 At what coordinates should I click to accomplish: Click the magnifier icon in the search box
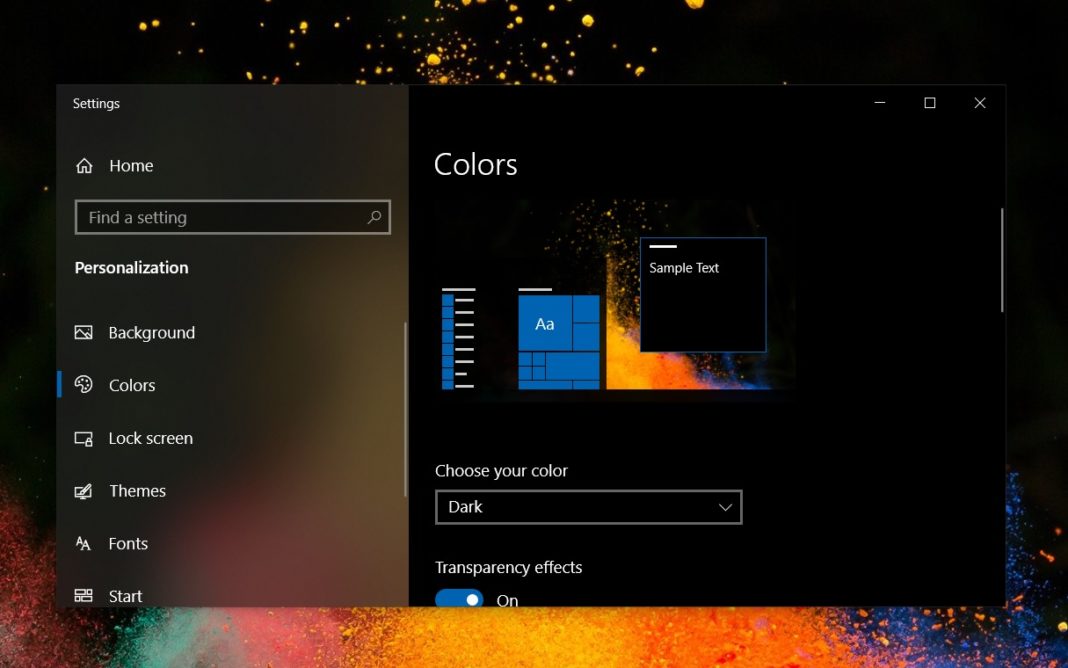point(374,217)
